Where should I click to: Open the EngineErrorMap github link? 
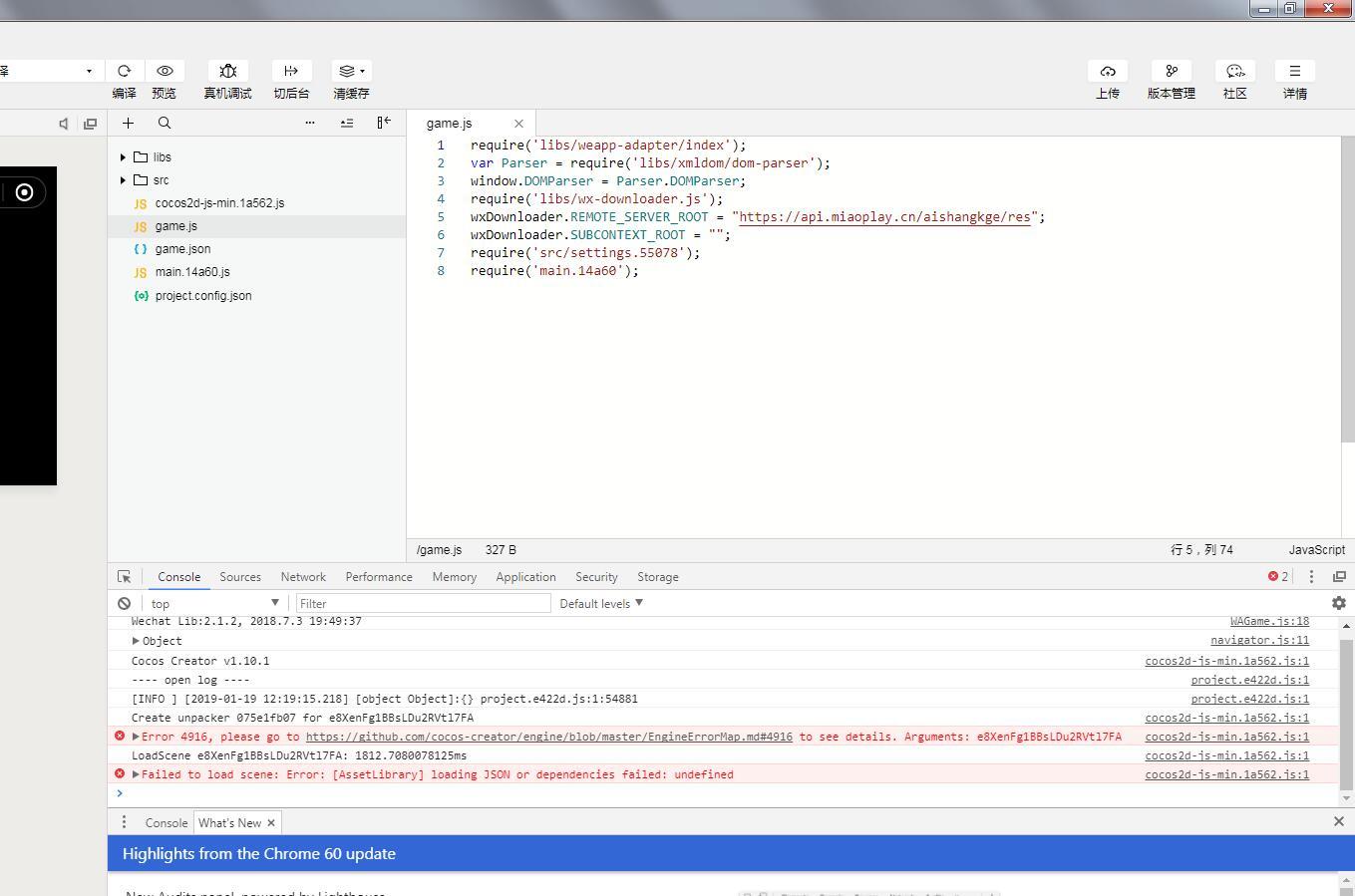[x=549, y=737]
